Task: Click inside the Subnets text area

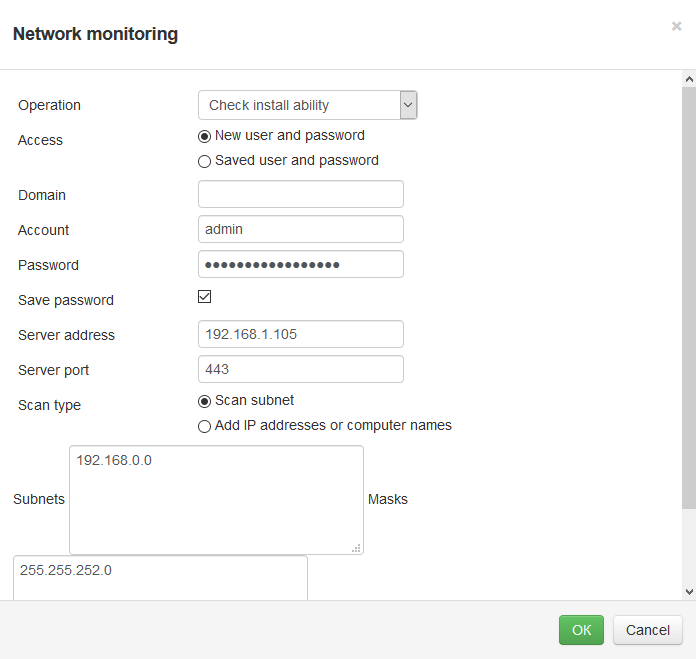Action: [x=215, y=500]
